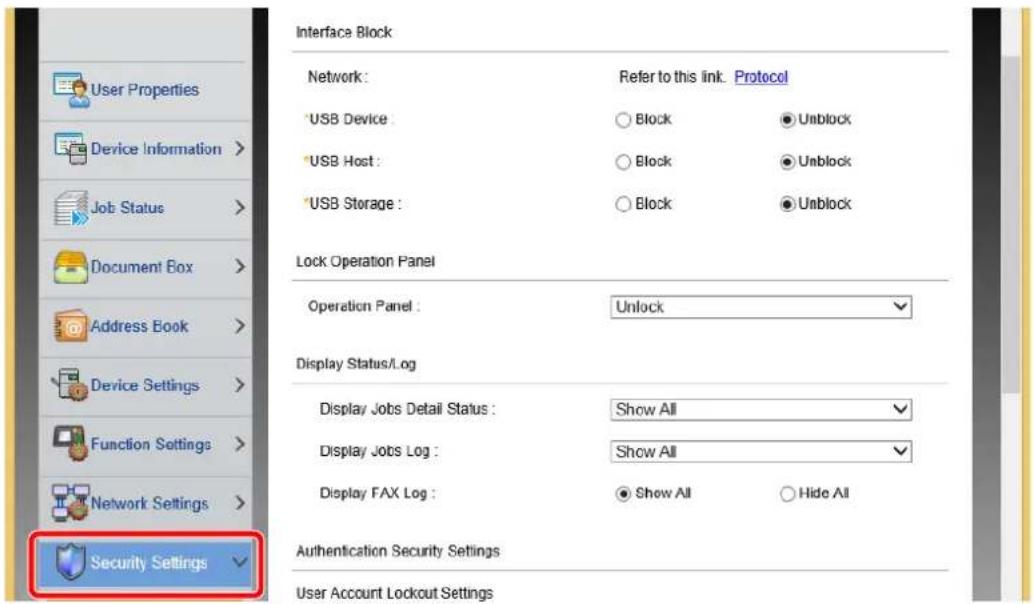
Task: Click the Interface Block heading
Action: [x=344, y=32]
